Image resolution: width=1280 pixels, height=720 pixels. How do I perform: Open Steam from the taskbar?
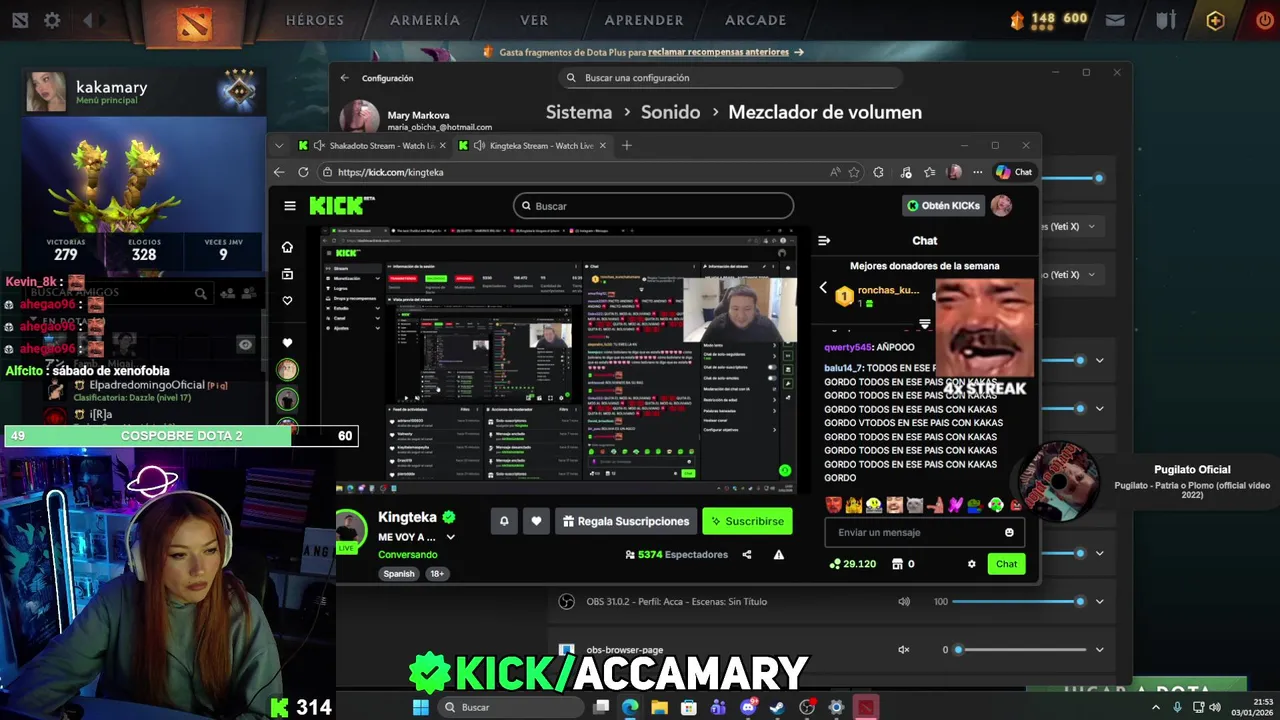pyautogui.click(x=777, y=707)
